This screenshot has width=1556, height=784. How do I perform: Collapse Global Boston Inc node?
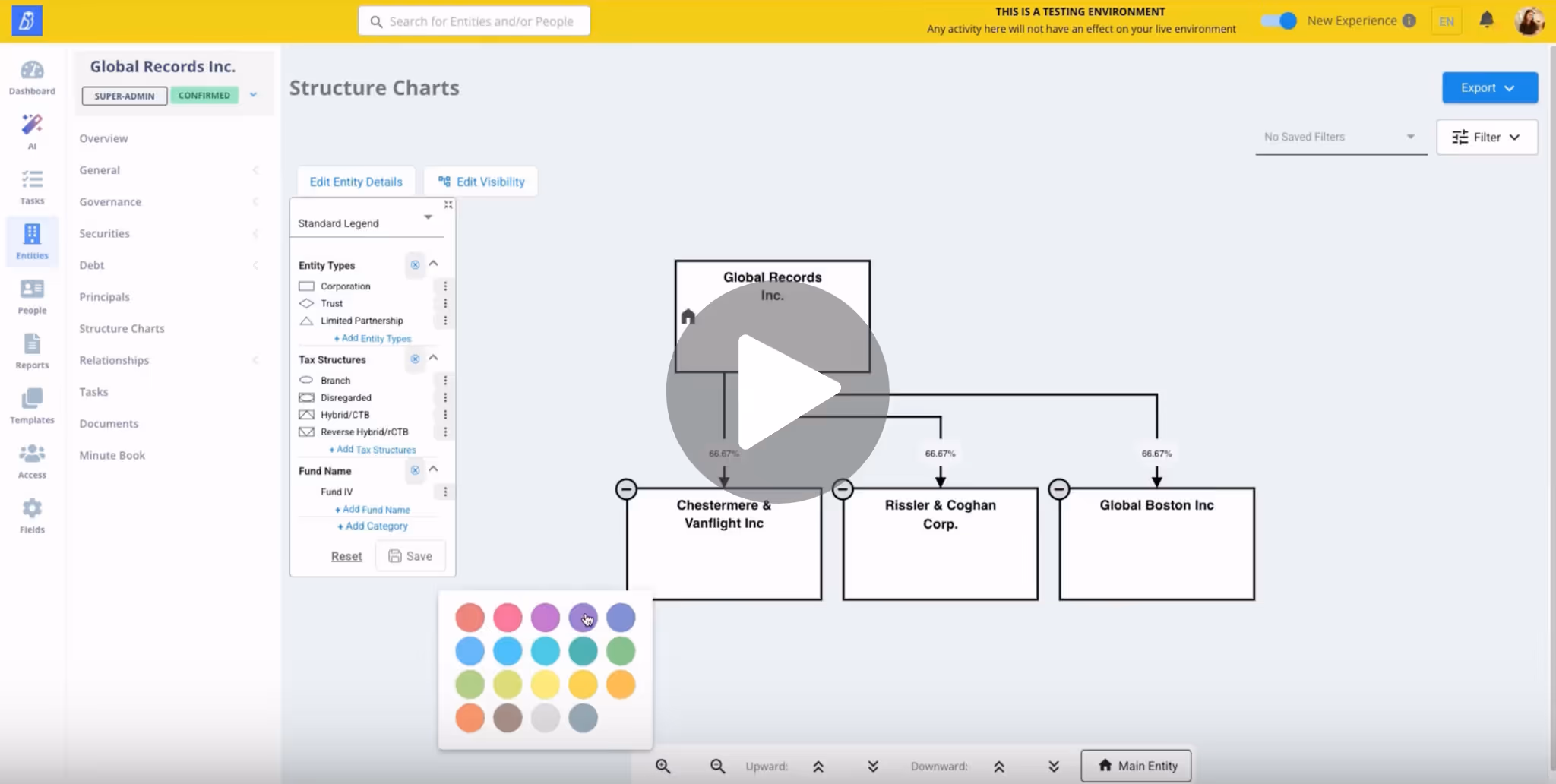1059,489
